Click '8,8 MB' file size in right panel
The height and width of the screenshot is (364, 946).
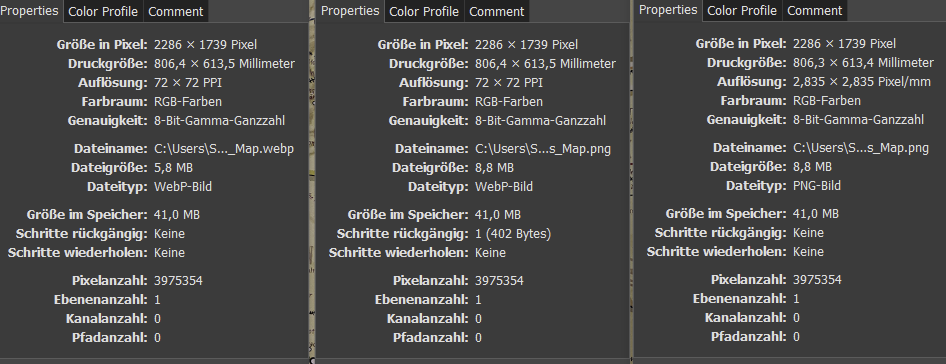click(813, 167)
